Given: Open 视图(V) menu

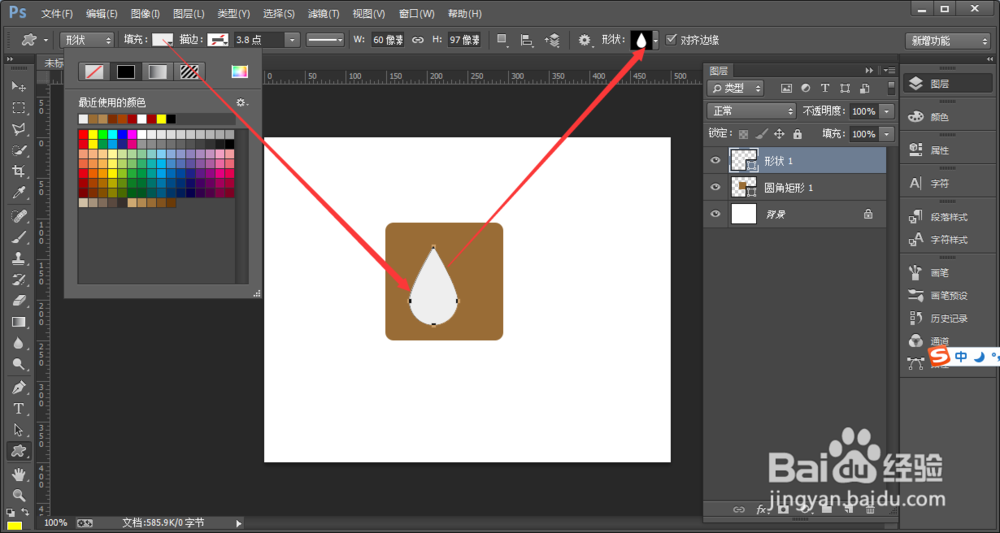Looking at the screenshot, I should click(369, 13).
